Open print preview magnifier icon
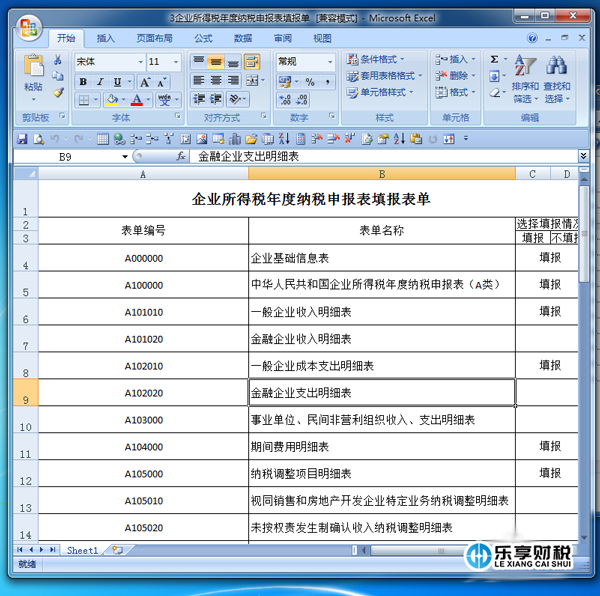The height and width of the screenshot is (596, 600). (x=39, y=139)
